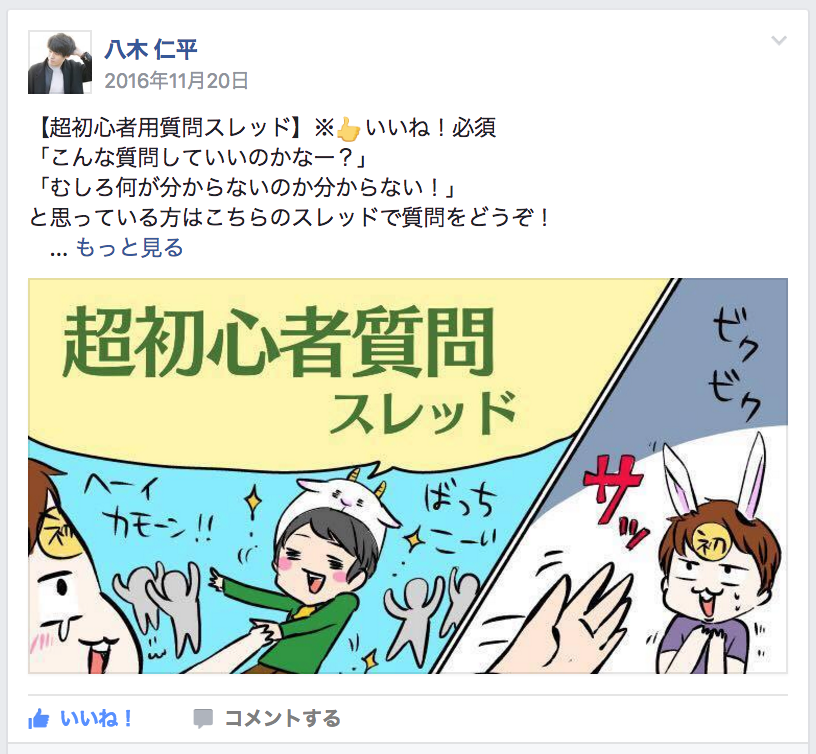Click the いいね！ button label

(97, 719)
